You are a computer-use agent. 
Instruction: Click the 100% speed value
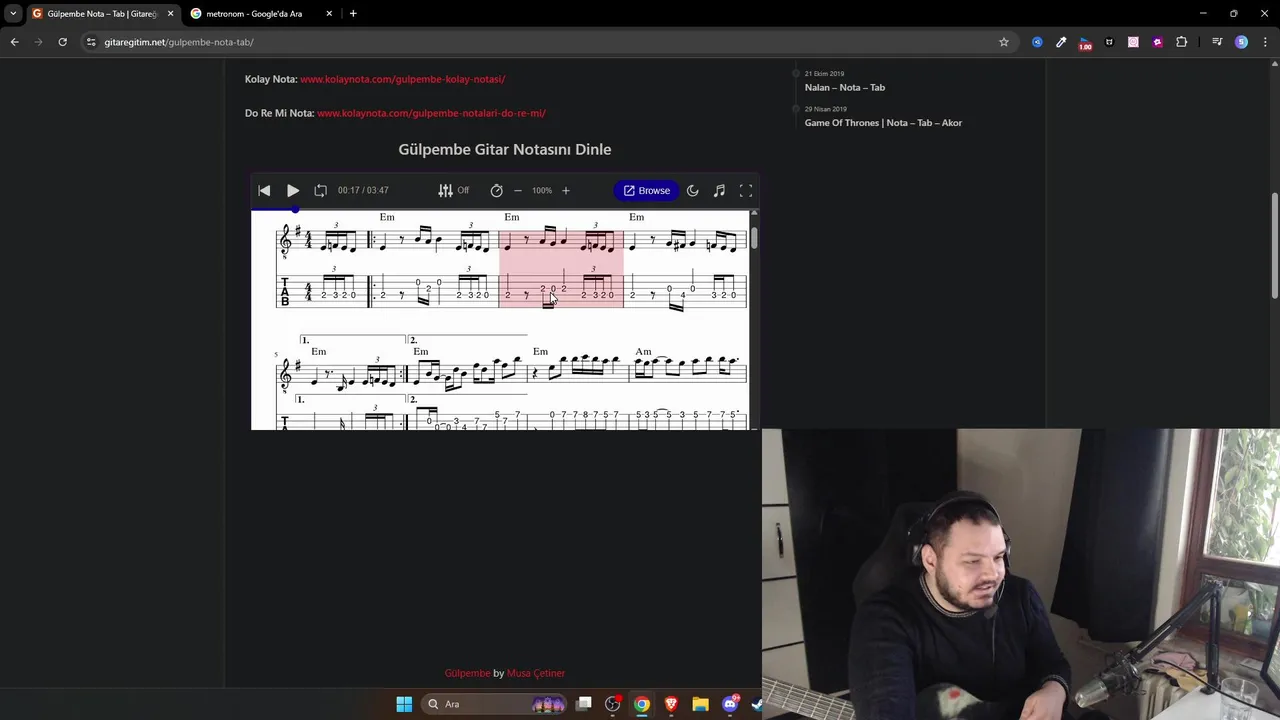coord(541,190)
